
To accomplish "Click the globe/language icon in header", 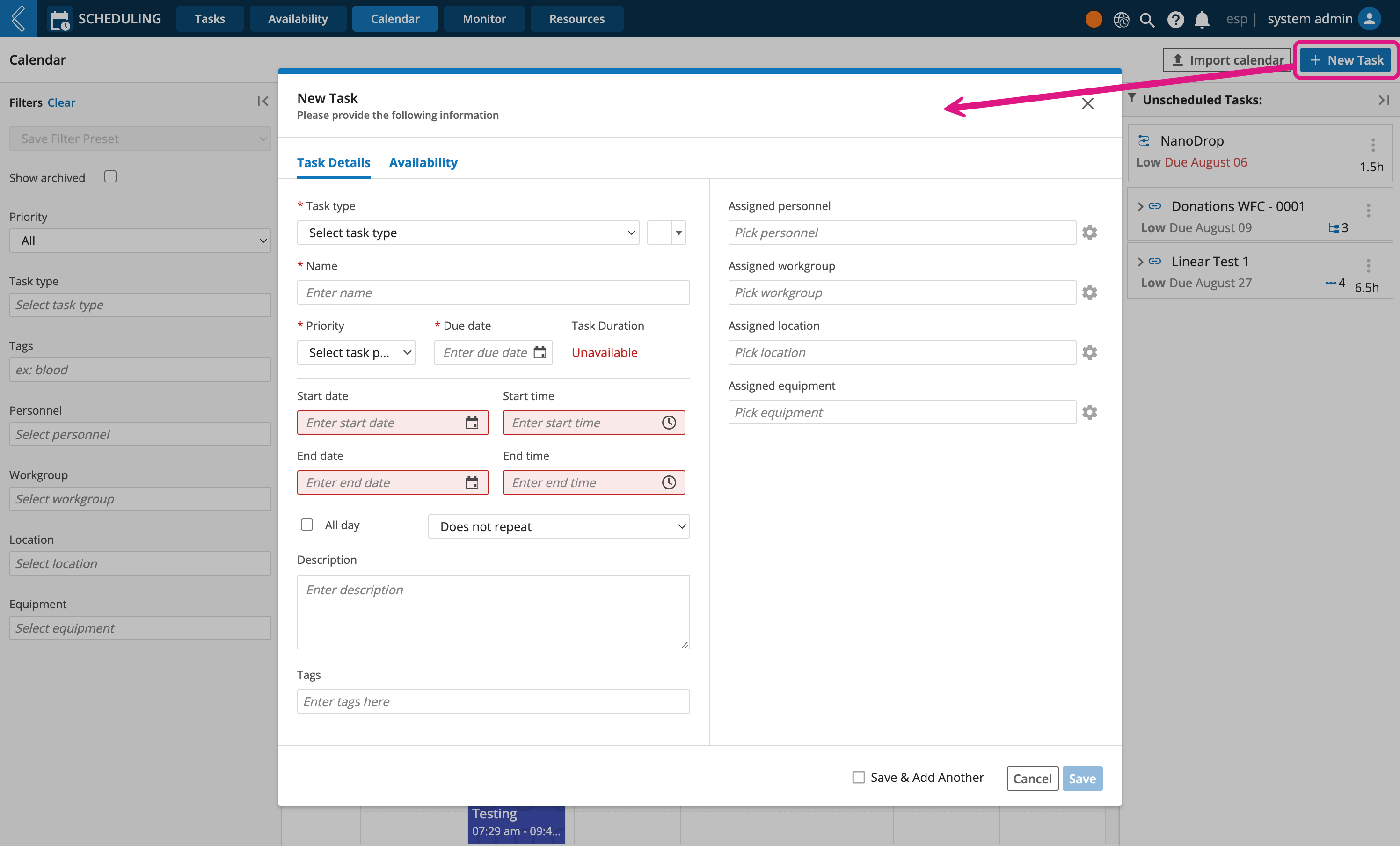I will click(1121, 18).
